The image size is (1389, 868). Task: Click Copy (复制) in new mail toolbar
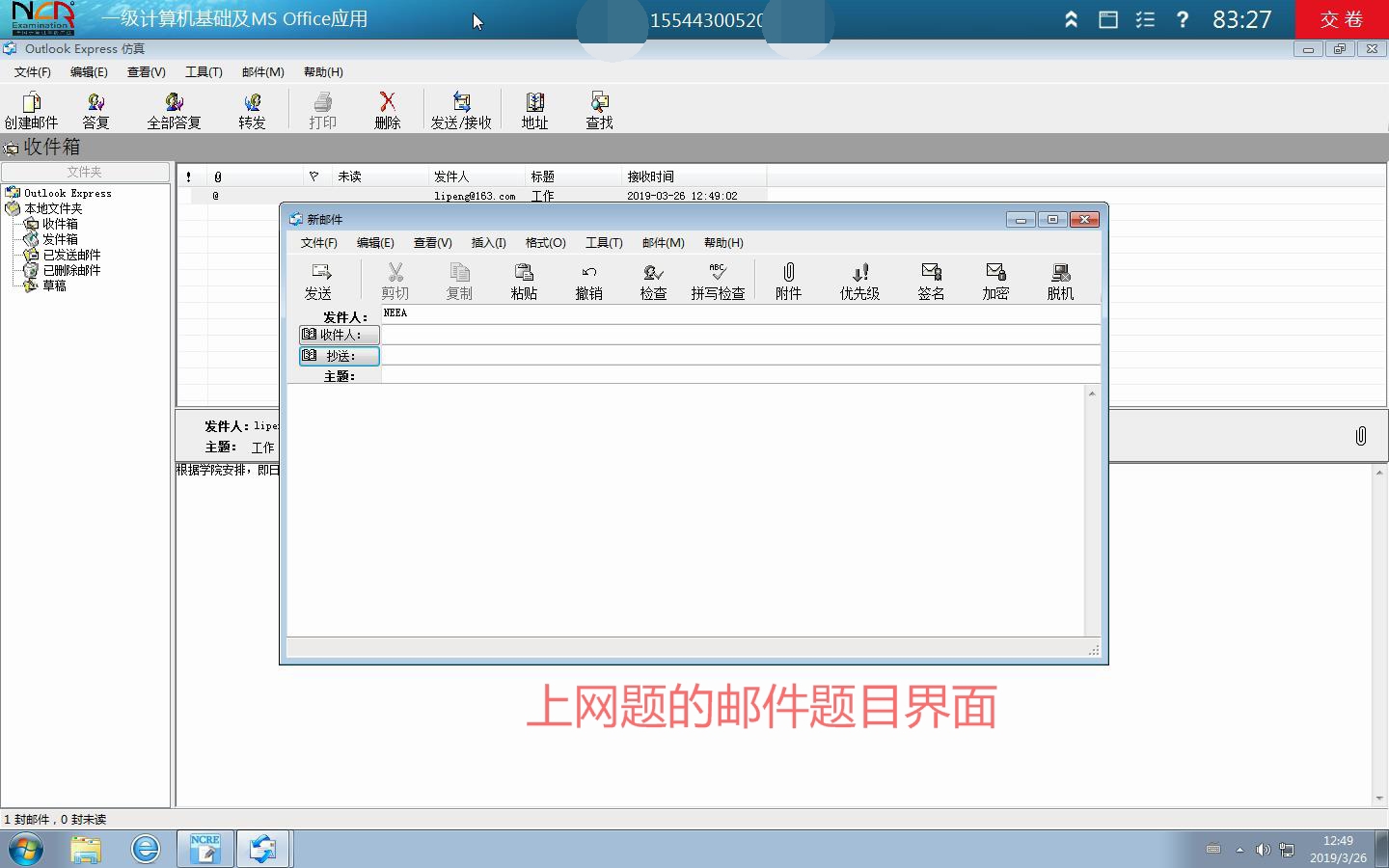click(x=459, y=281)
